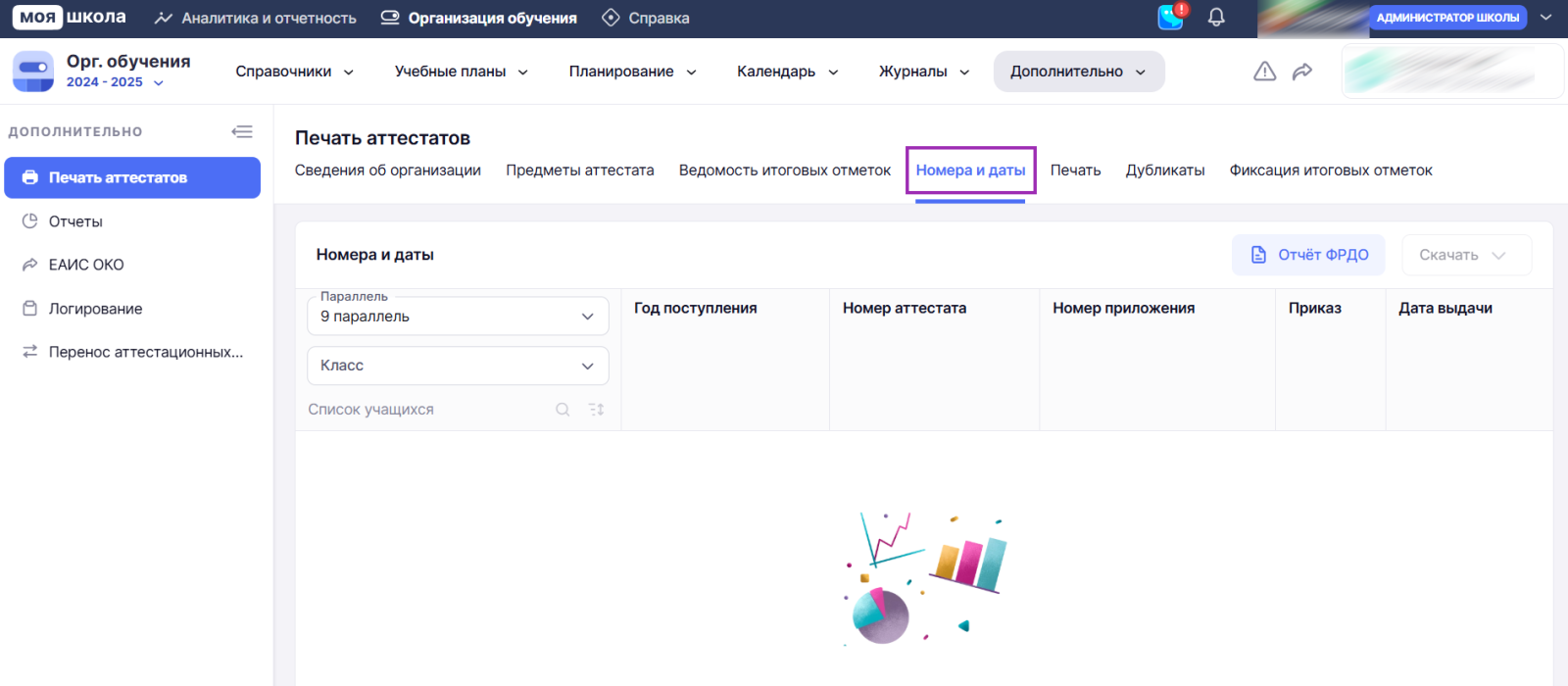Click the sort icon in student list
This screenshot has height=686, width=1568.
coord(596,410)
